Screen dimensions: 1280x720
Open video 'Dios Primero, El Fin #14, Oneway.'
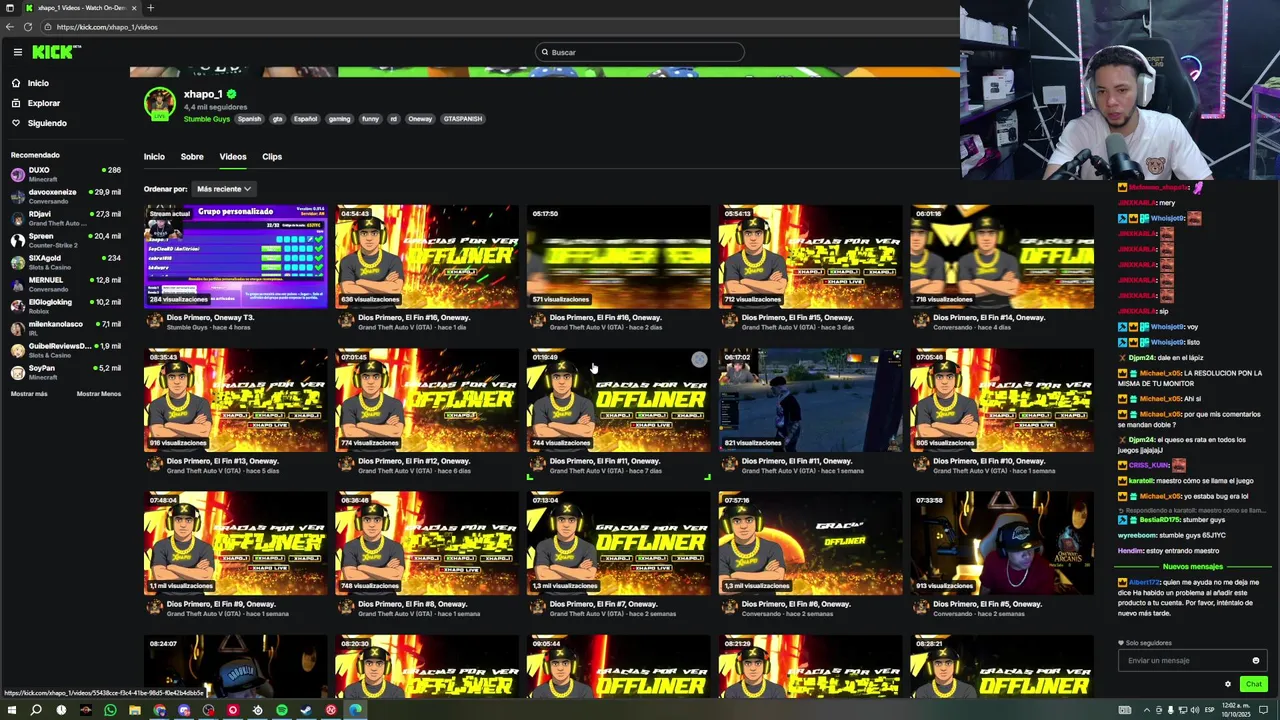(x=1002, y=256)
